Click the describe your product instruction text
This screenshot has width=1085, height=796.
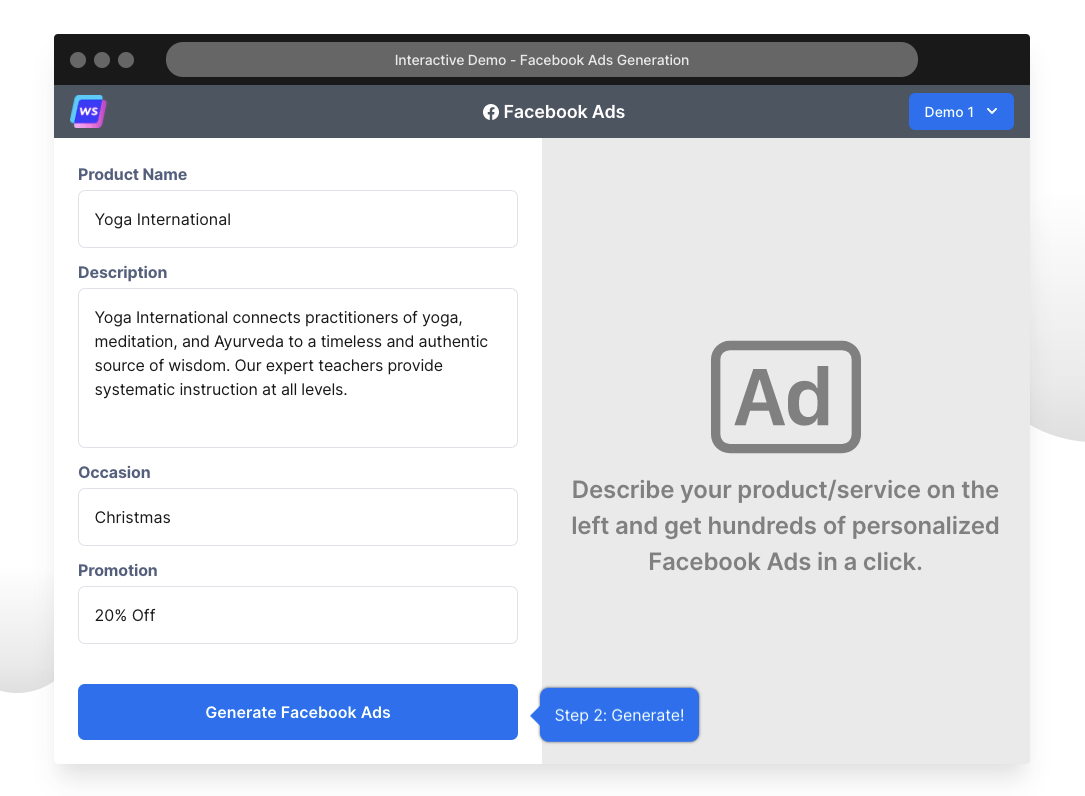tap(785, 525)
